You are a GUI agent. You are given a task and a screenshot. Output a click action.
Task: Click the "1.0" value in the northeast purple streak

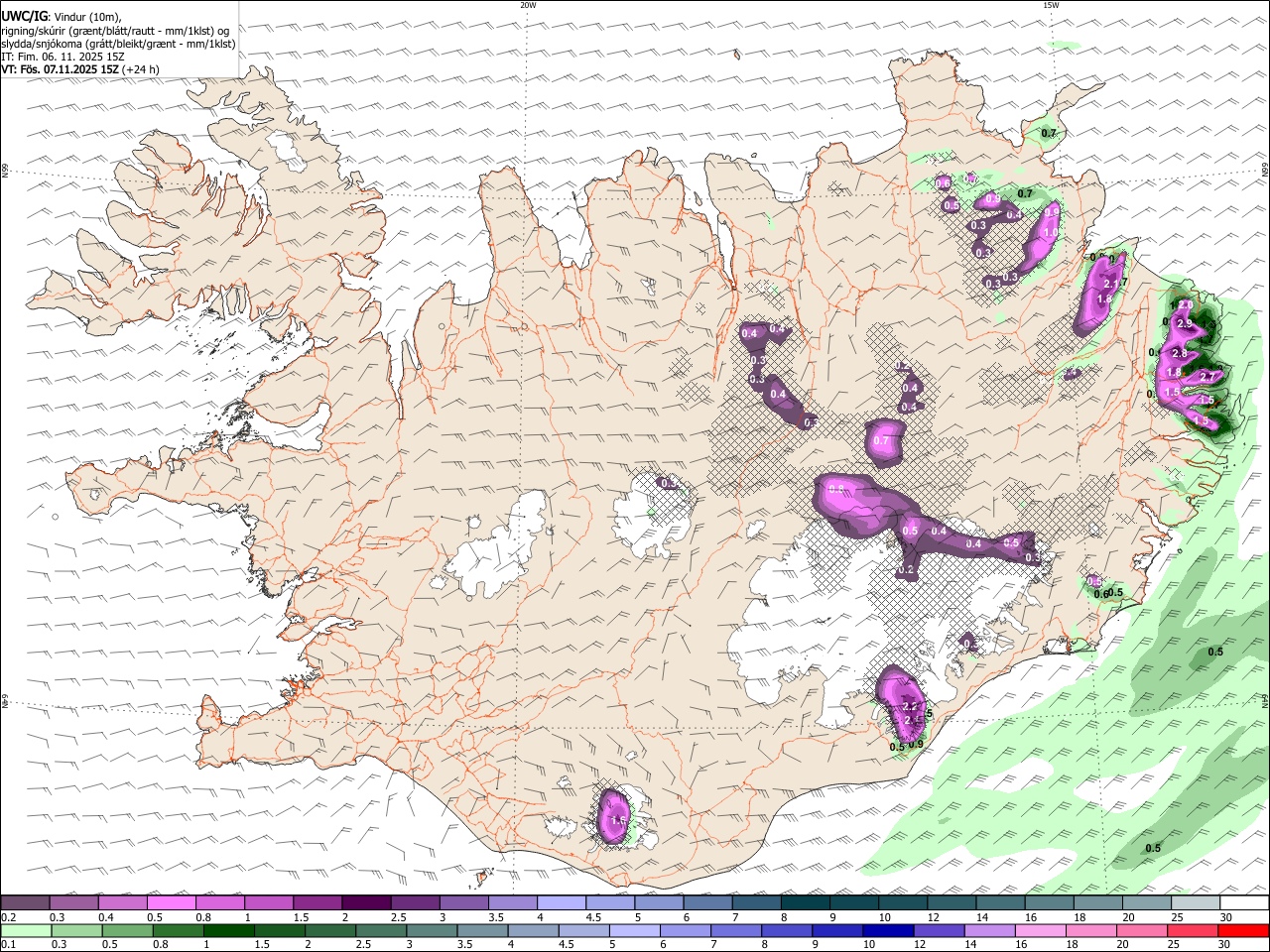tap(1051, 232)
